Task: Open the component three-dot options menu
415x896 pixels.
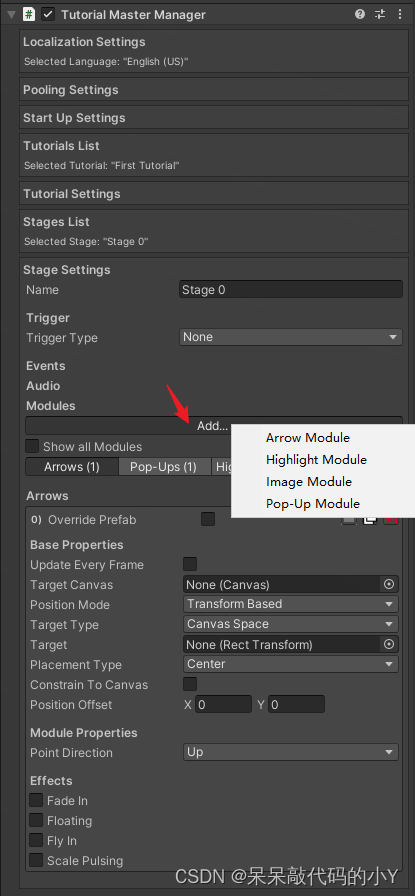Action: coord(400,14)
